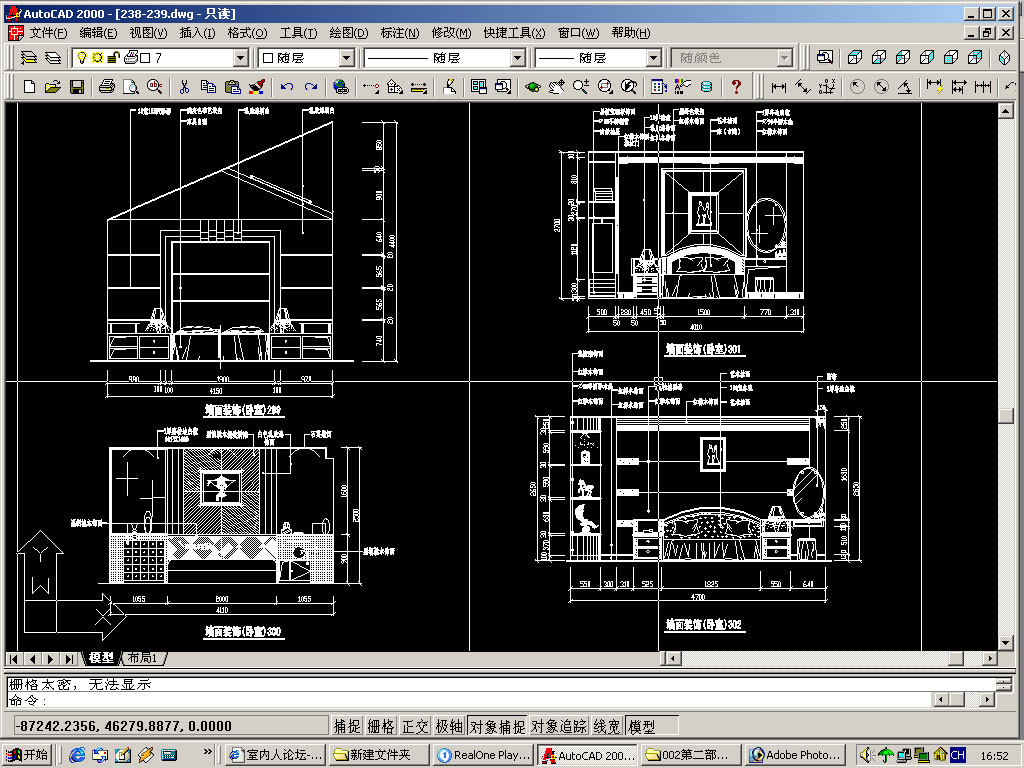Switch to 室内人论坛 browser taskbar button
Screen dimensions: 1024x768
pos(276,755)
